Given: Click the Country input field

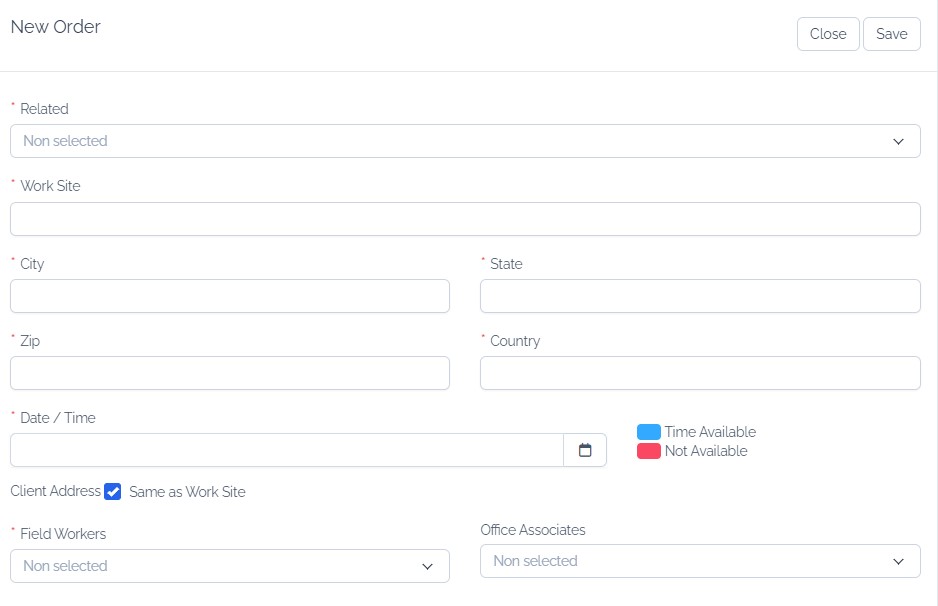Looking at the screenshot, I should [x=700, y=373].
